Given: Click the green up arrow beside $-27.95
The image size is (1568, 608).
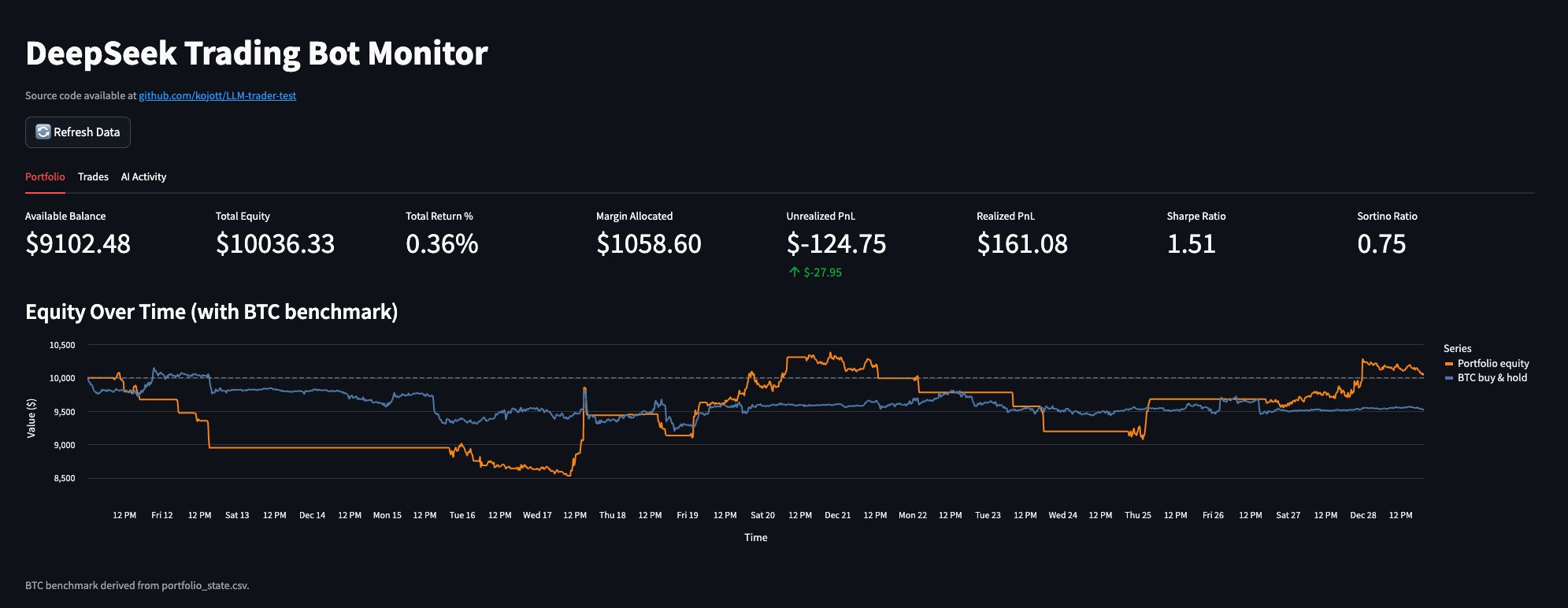Looking at the screenshot, I should pos(795,272).
